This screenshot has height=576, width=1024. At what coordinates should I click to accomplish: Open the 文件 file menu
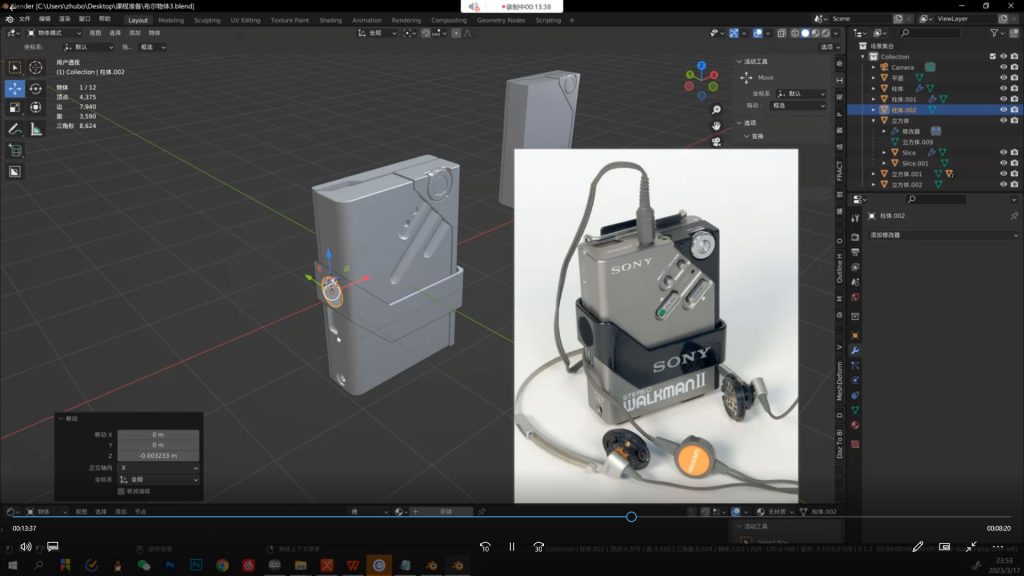[x=24, y=19]
